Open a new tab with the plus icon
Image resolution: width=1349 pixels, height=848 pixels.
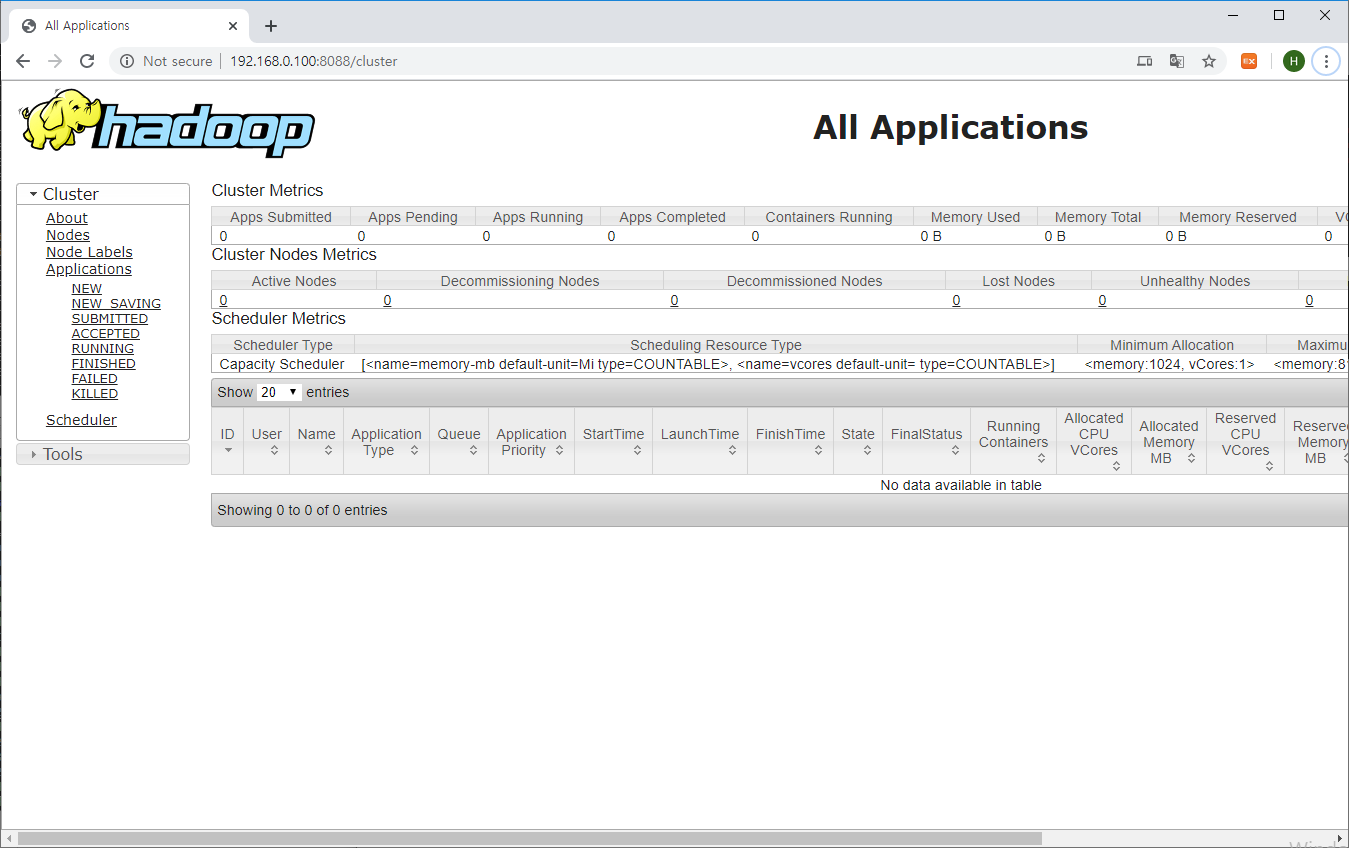tap(271, 26)
